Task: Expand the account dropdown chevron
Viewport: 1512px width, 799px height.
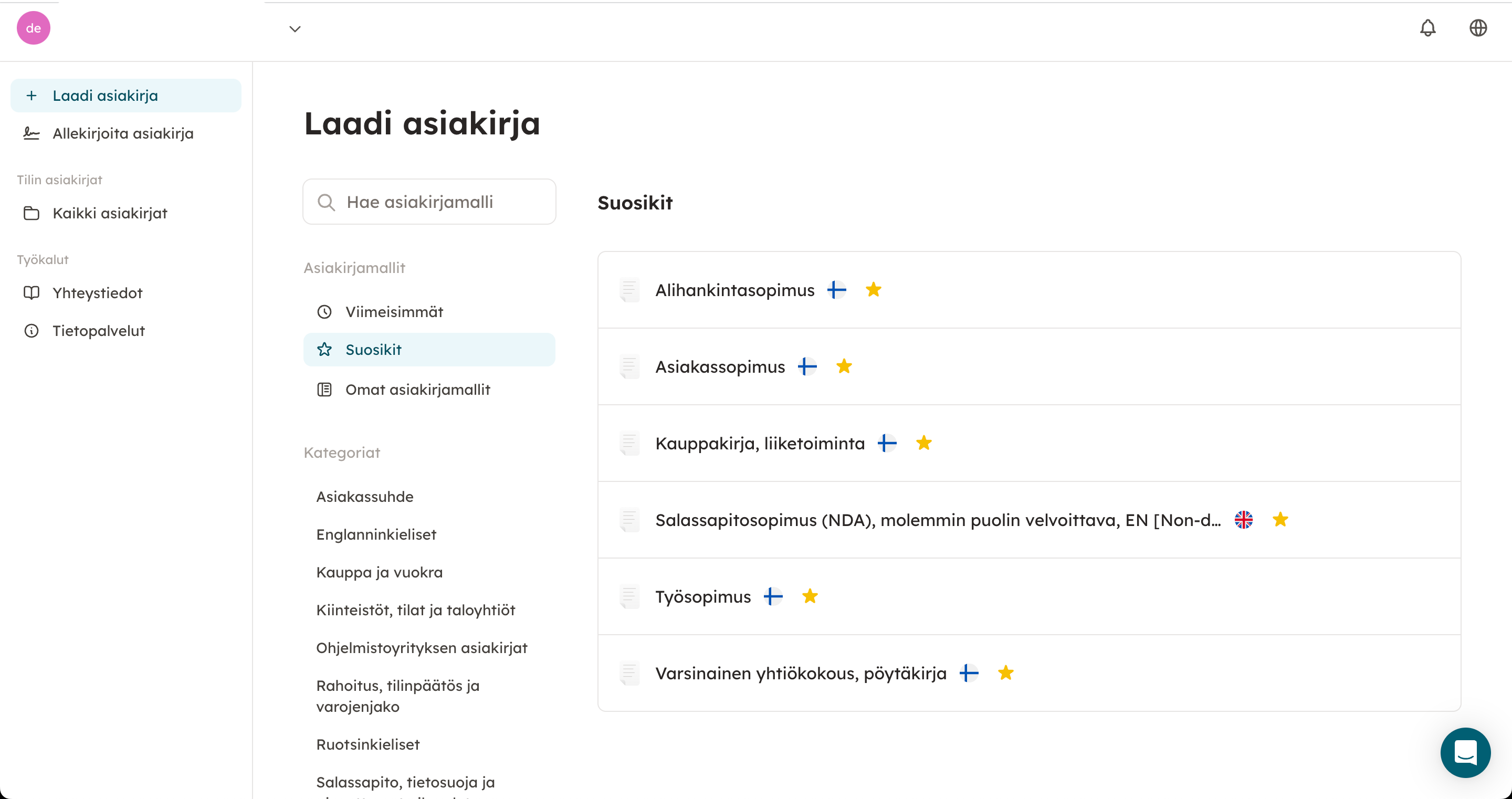Action: coord(295,29)
